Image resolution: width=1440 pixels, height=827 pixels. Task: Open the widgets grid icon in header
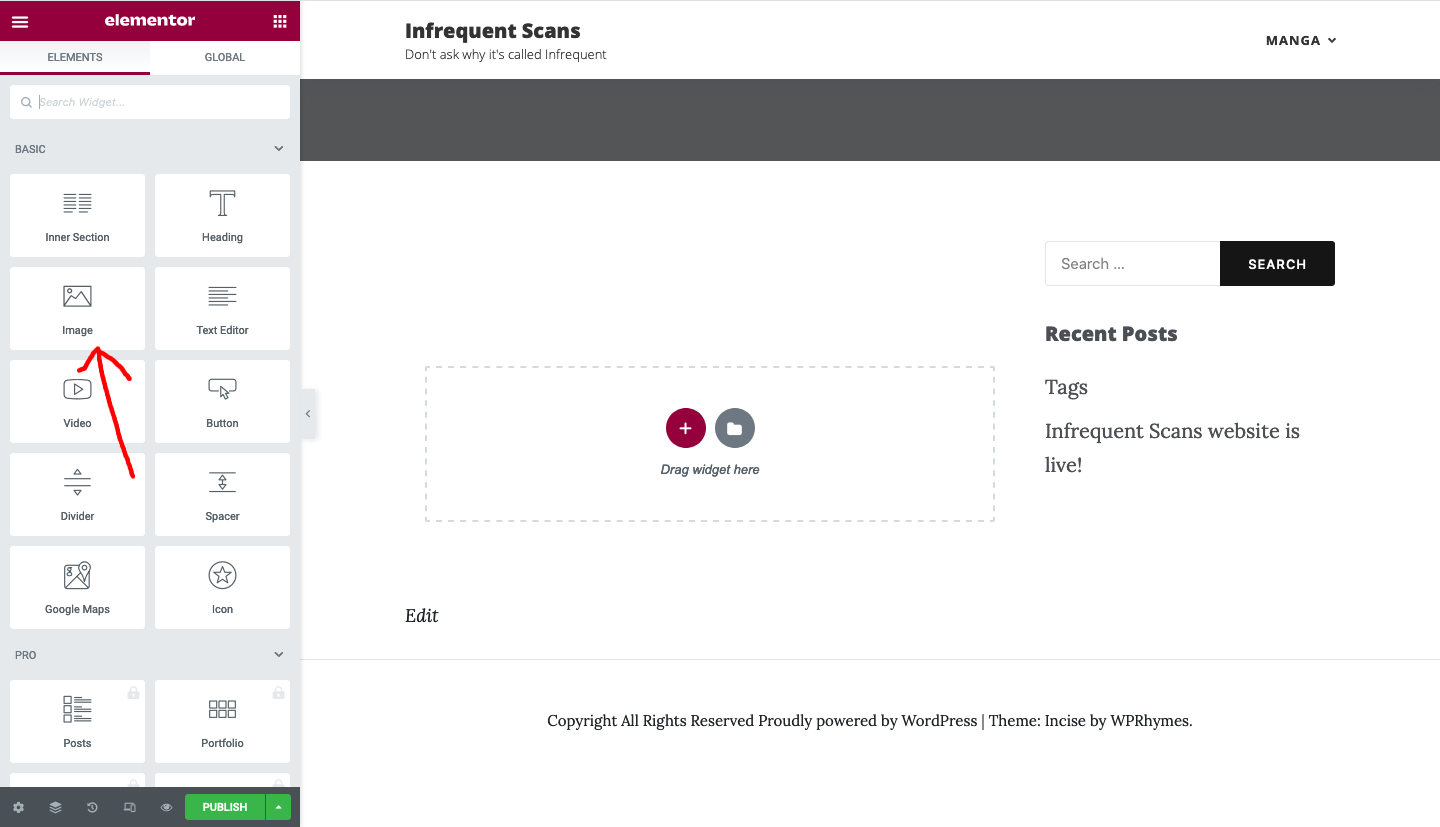279,21
